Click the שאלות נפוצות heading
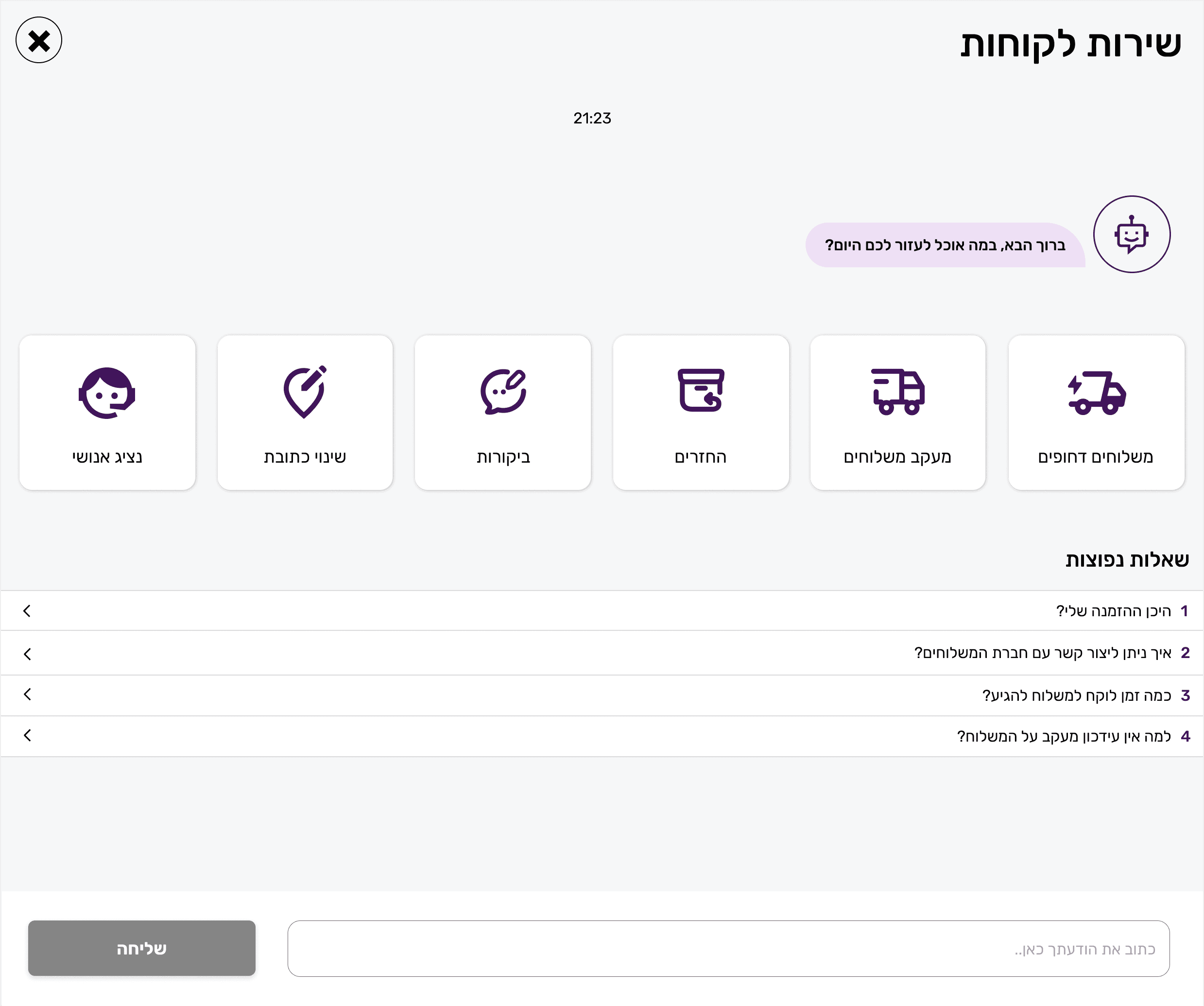Screen dimensions: 1204x1006 pyautogui.click(x=1127, y=559)
